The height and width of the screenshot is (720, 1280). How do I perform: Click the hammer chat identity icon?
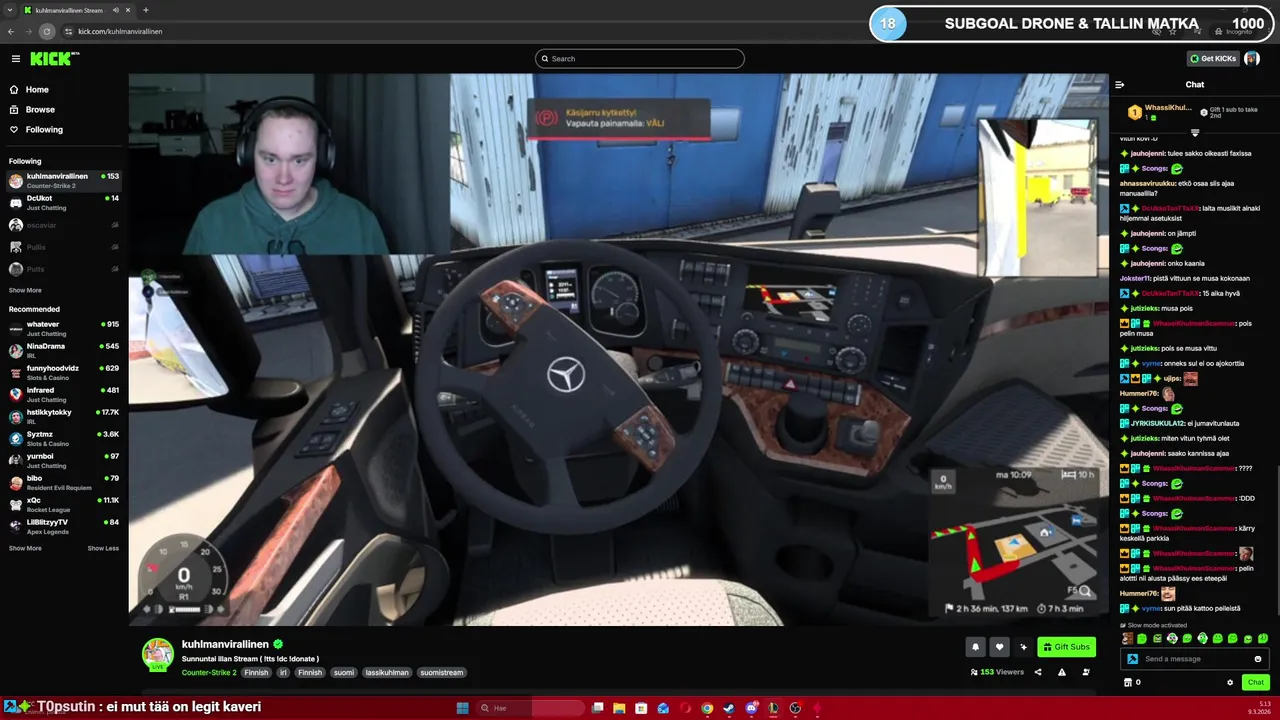[1132, 659]
